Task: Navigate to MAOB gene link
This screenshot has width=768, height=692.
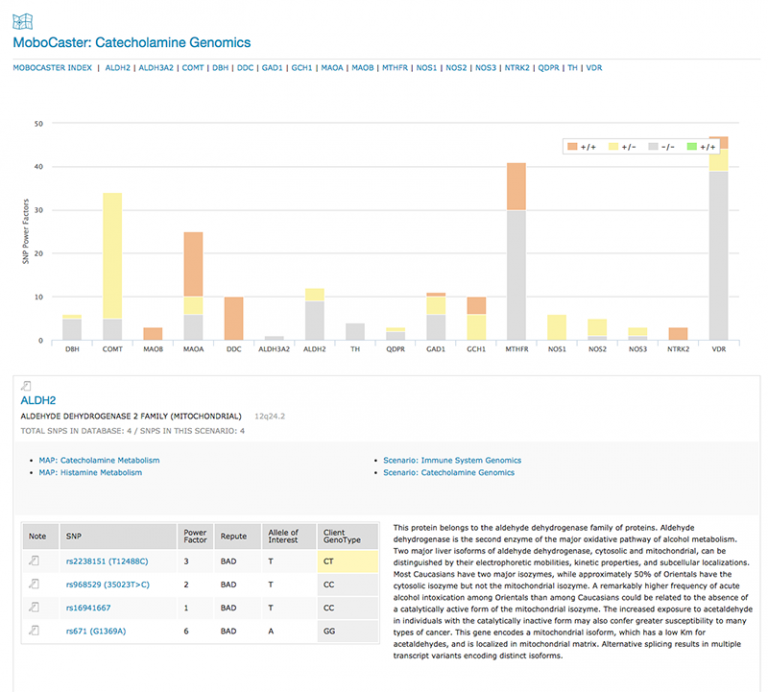Action: coord(362,68)
